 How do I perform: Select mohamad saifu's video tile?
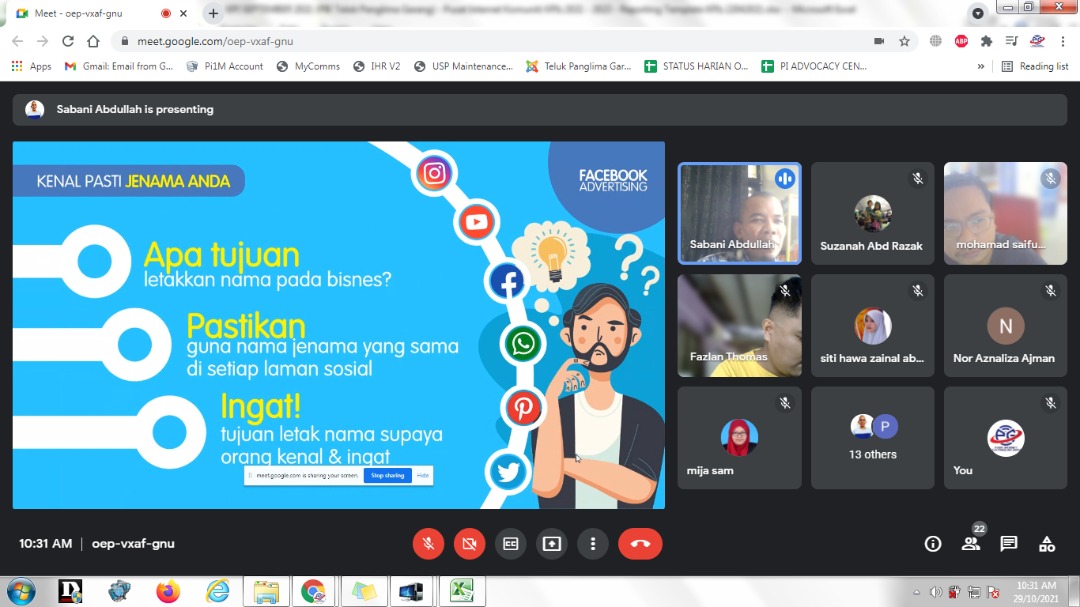tap(1006, 214)
